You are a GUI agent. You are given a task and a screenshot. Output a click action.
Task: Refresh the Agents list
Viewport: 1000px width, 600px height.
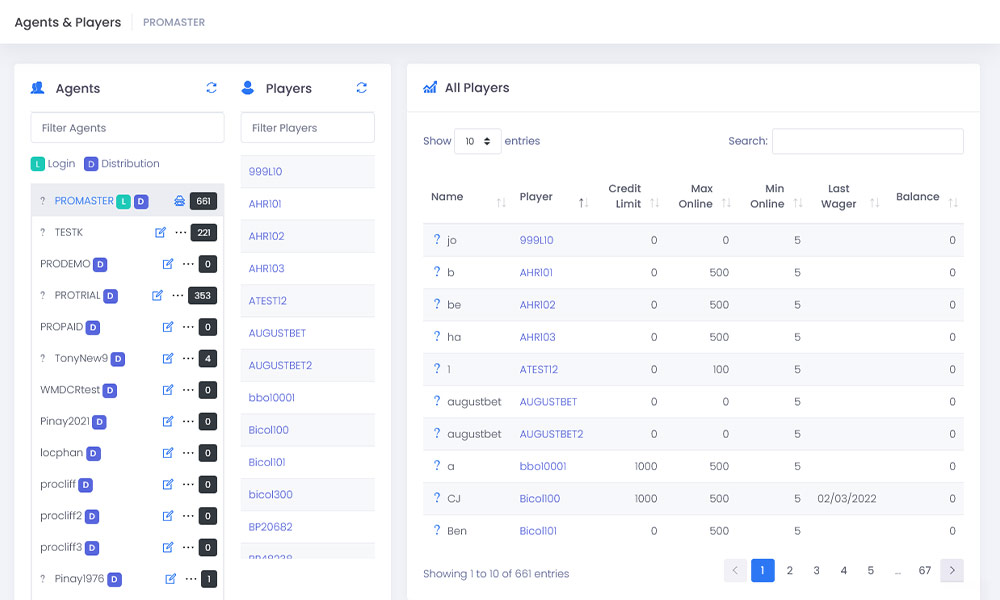211,88
